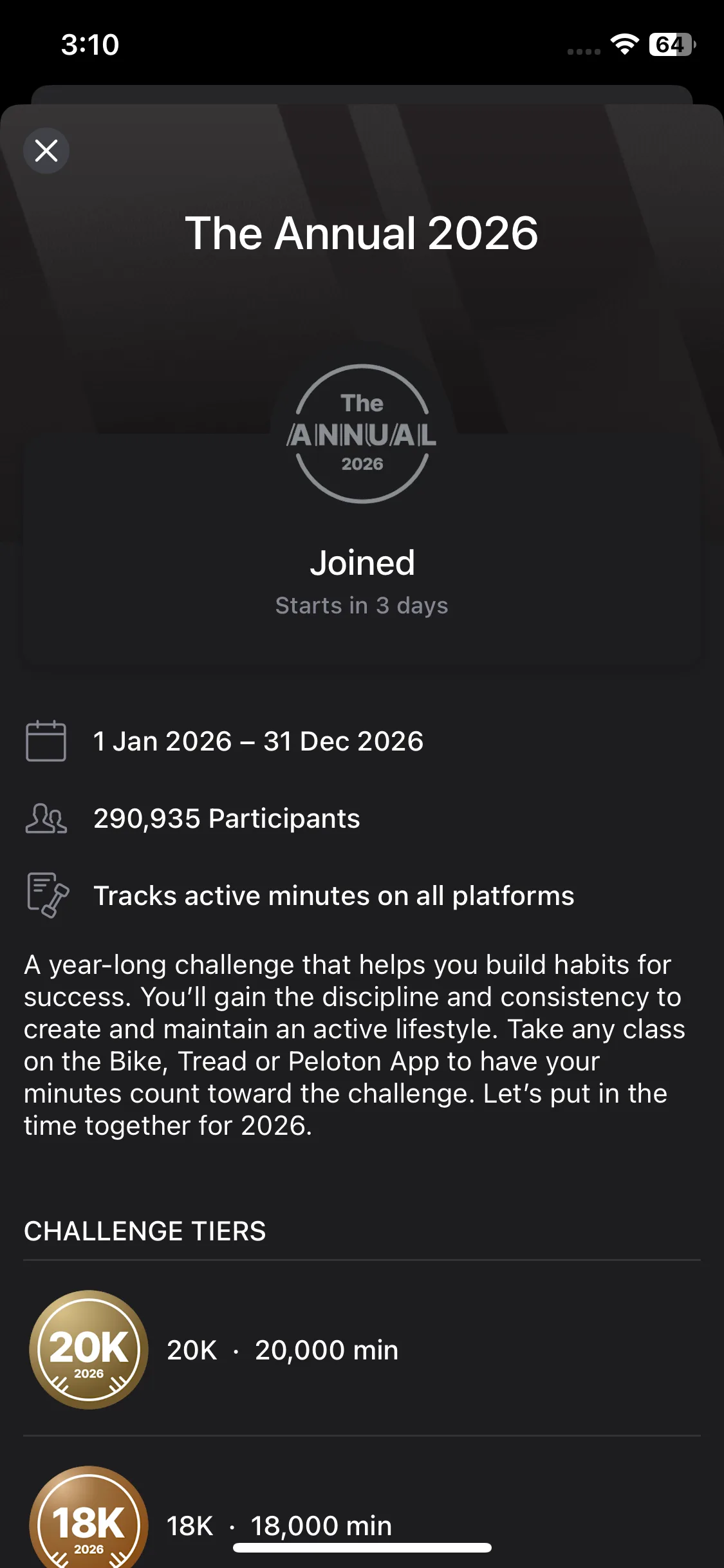
Task: Tap The Annual 2026 badge logo
Action: point(362,434)
